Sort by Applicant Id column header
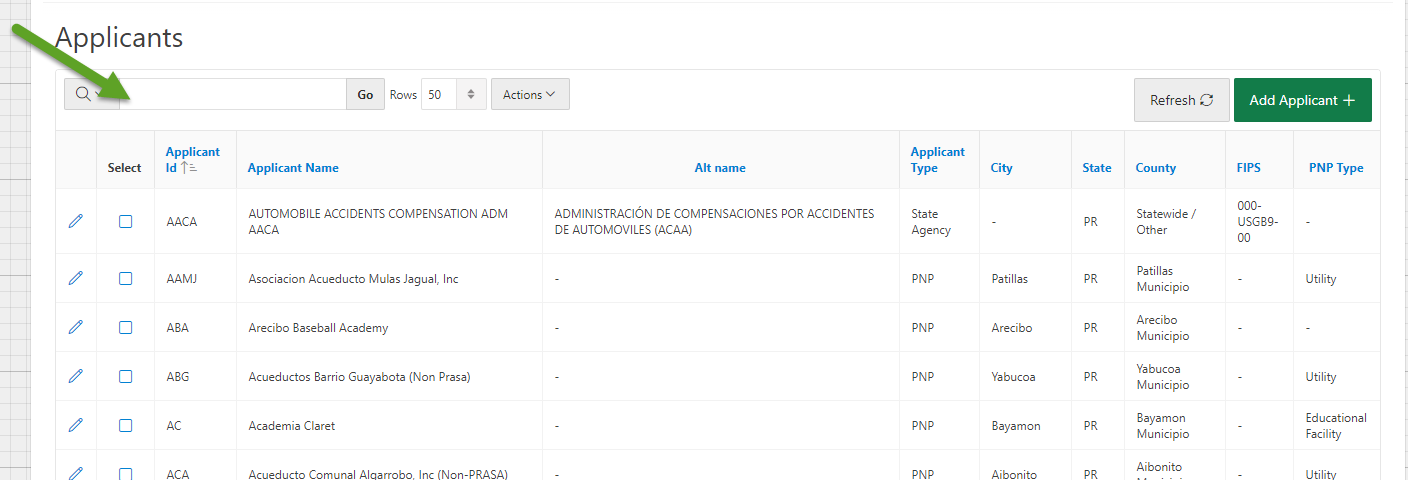 coord(193,159)
